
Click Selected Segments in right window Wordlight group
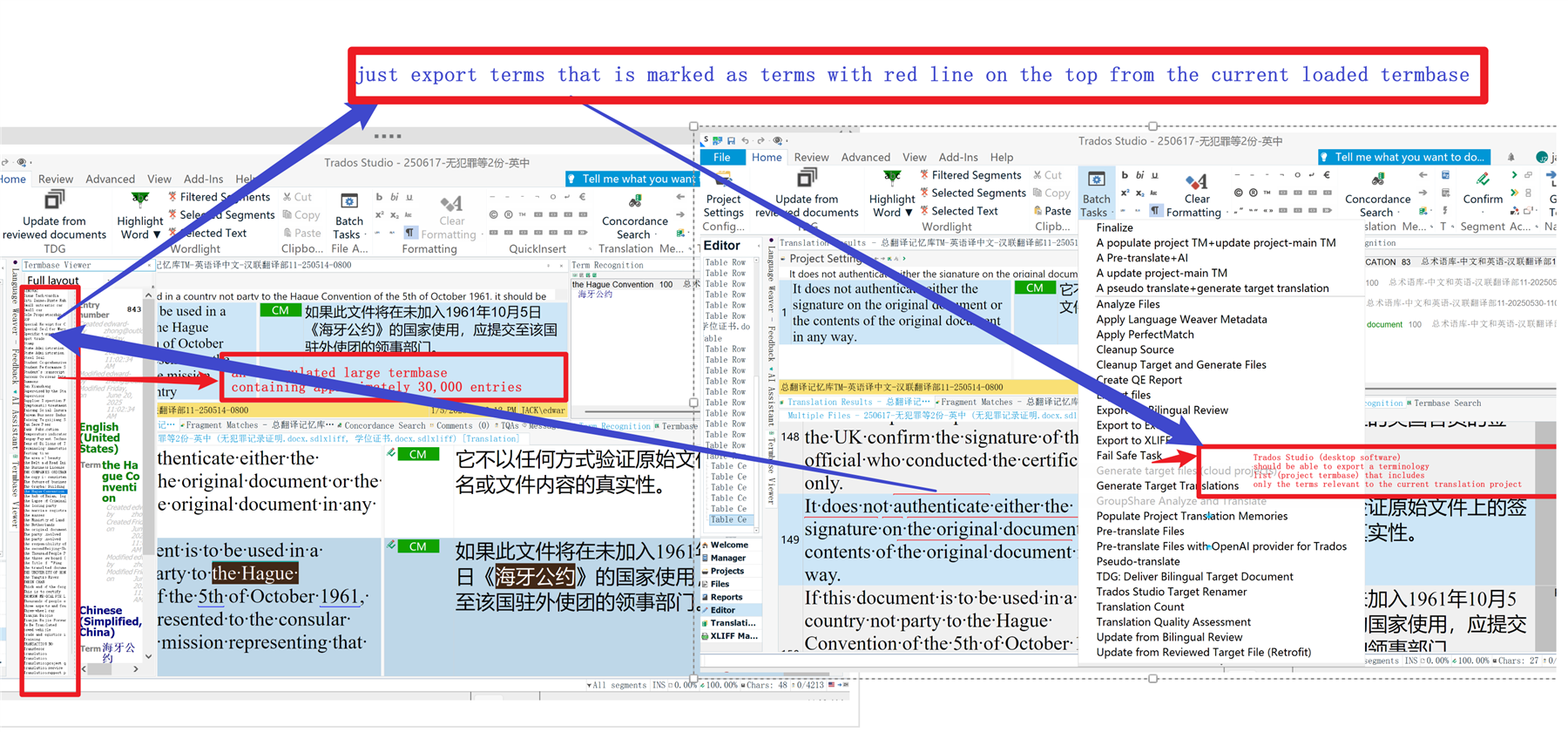point(972,193)
